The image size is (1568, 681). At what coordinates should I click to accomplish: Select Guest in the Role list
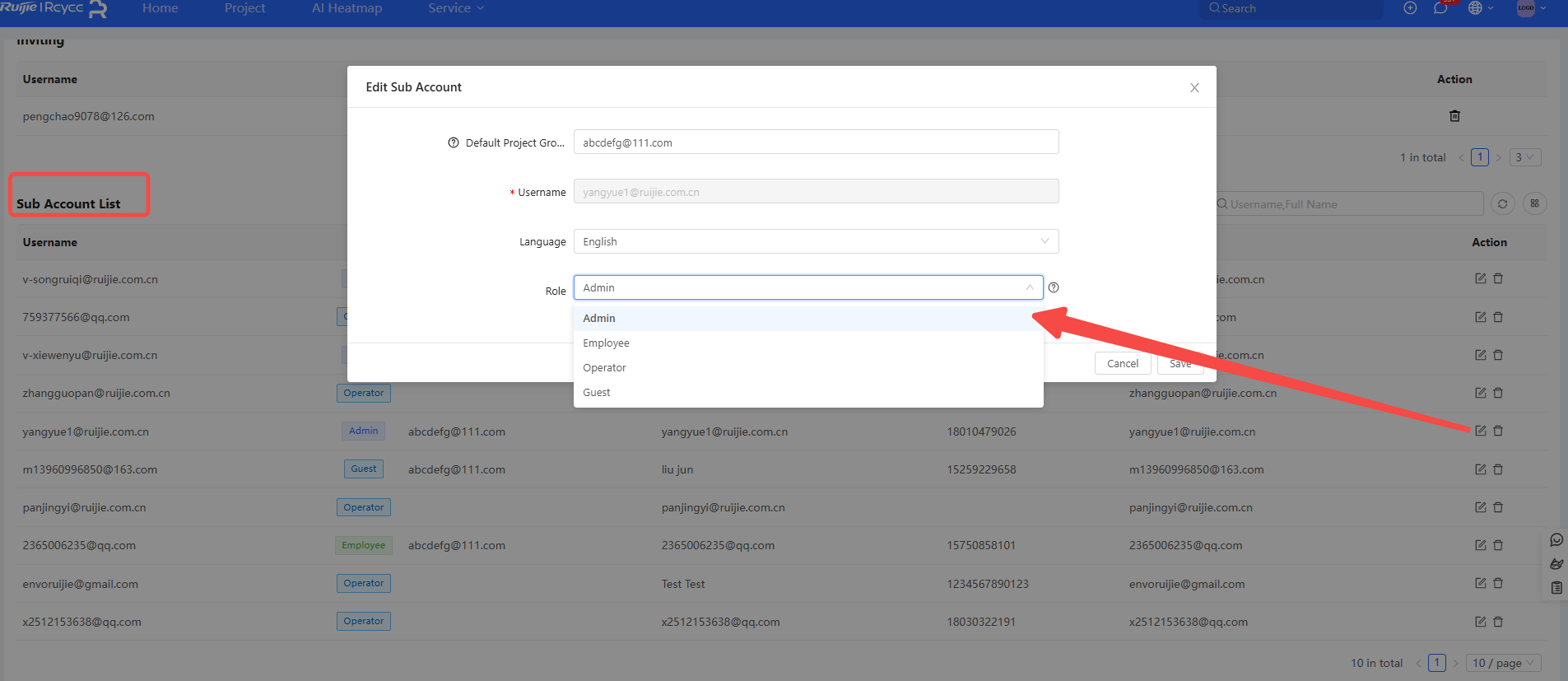(x=808, y=392)
